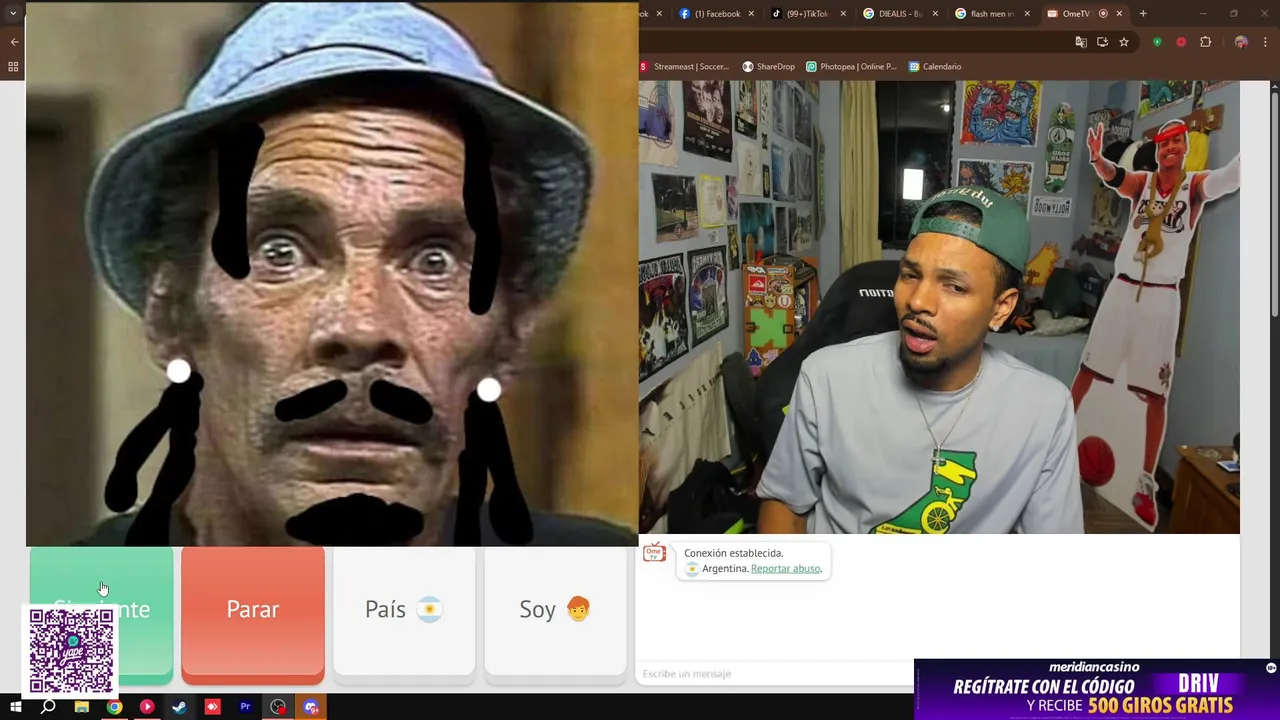Image resolution: width=1280 pixels, height=720 pixels.
Task: Open the red play-button app in taskbar
Action: click(x=147, y=707)
